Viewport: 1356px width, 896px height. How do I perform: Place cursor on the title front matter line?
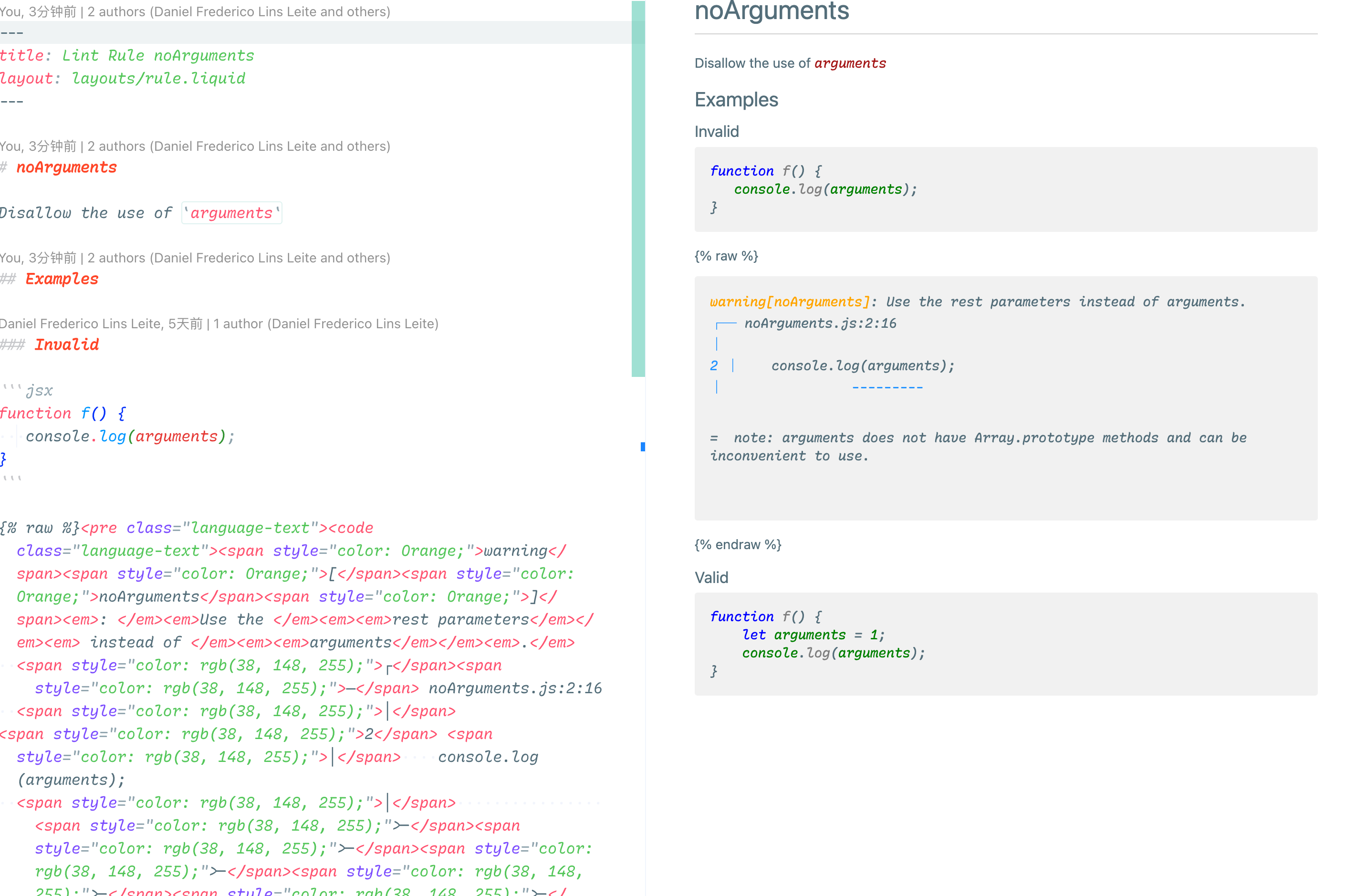pos(127,55)
